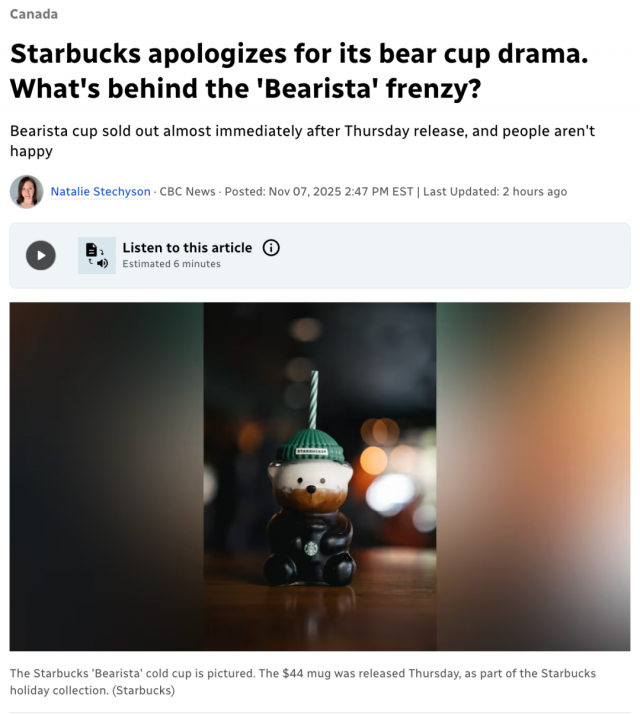Click the CBC News byline text
Viewport: 640px width, 714px height.
point(187,192)
